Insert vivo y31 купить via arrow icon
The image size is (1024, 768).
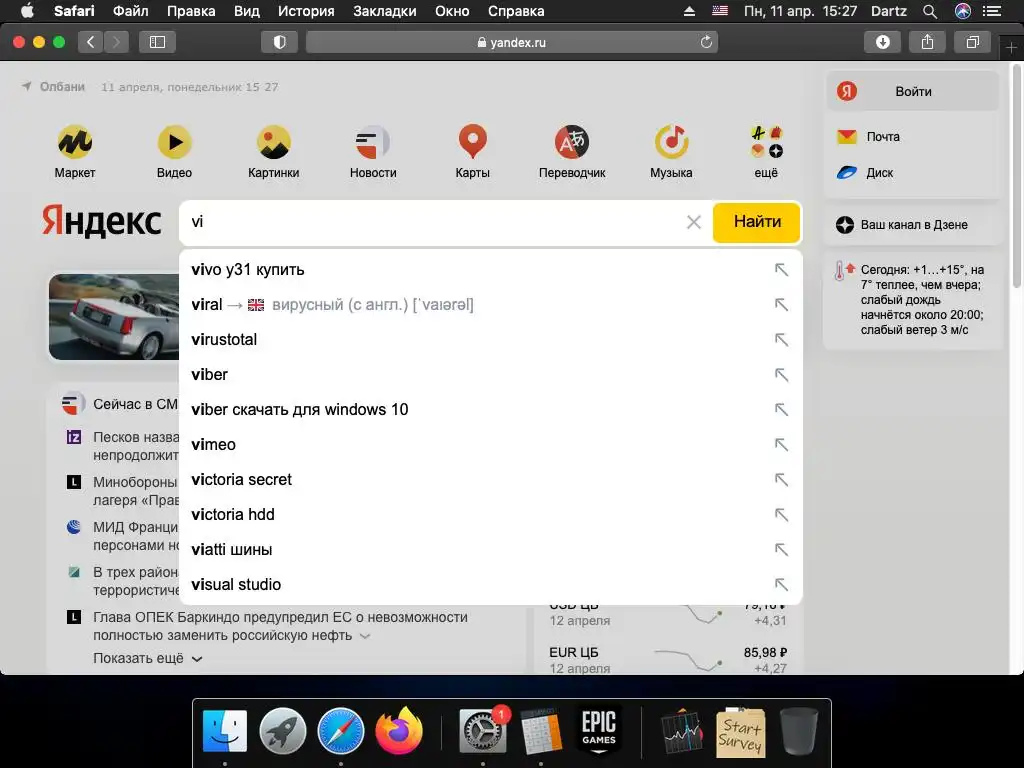click(x=781, y=270)
